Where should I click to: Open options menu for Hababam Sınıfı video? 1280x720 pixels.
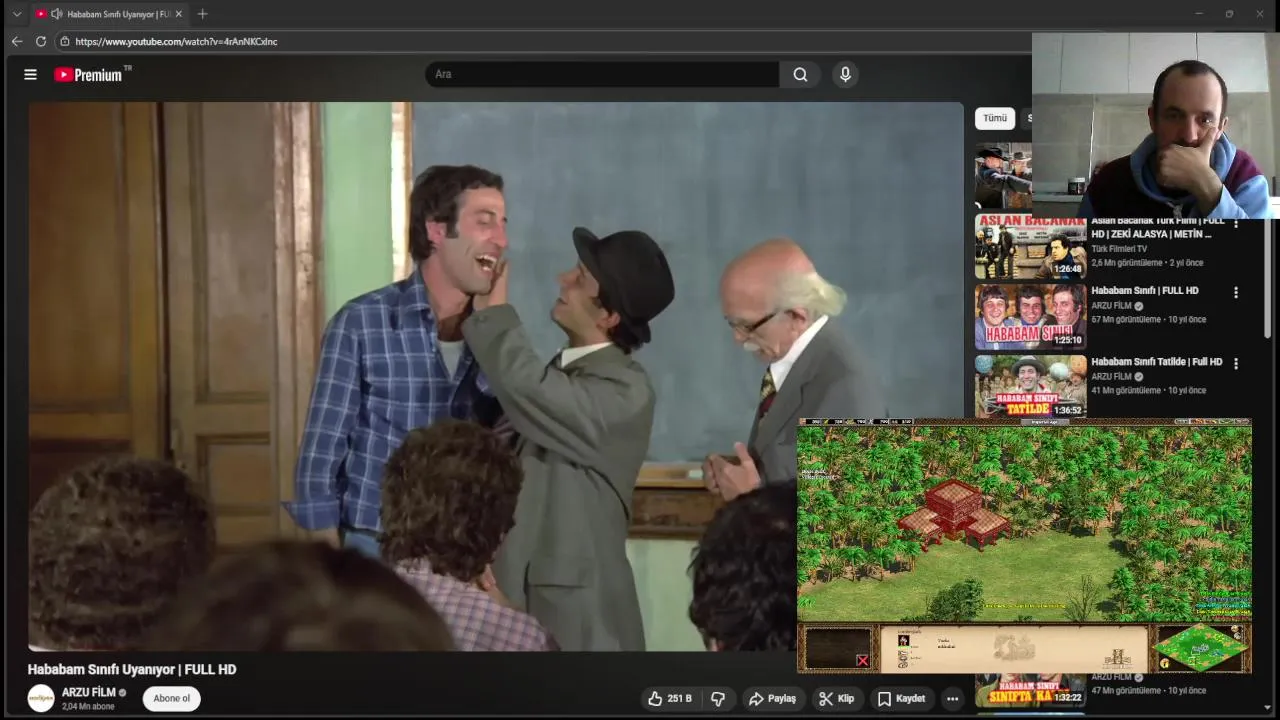pos(1236,293)
